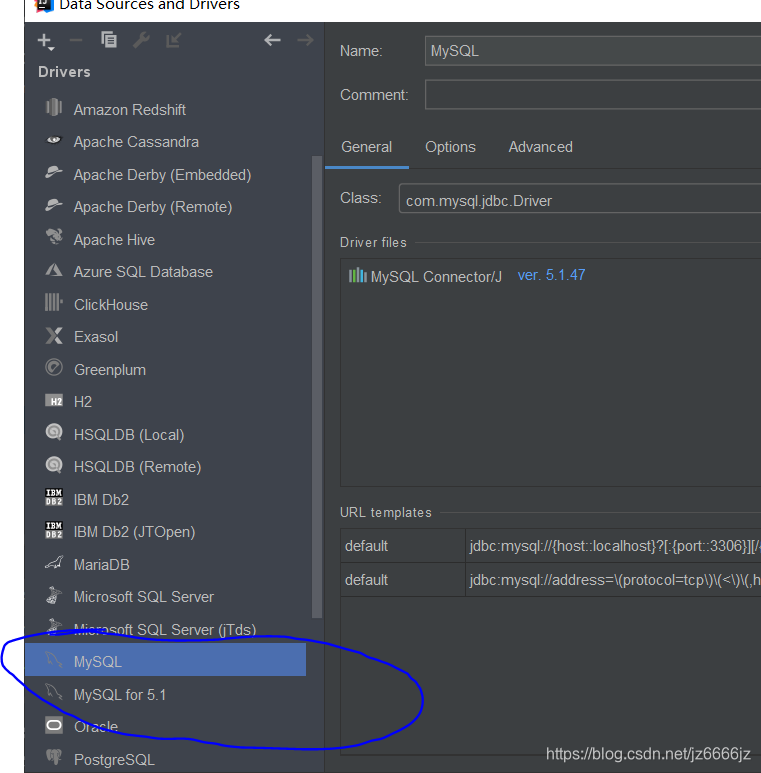Select the highlighted MySQL driver
761x773 pixels.
(x=166, y=660)
